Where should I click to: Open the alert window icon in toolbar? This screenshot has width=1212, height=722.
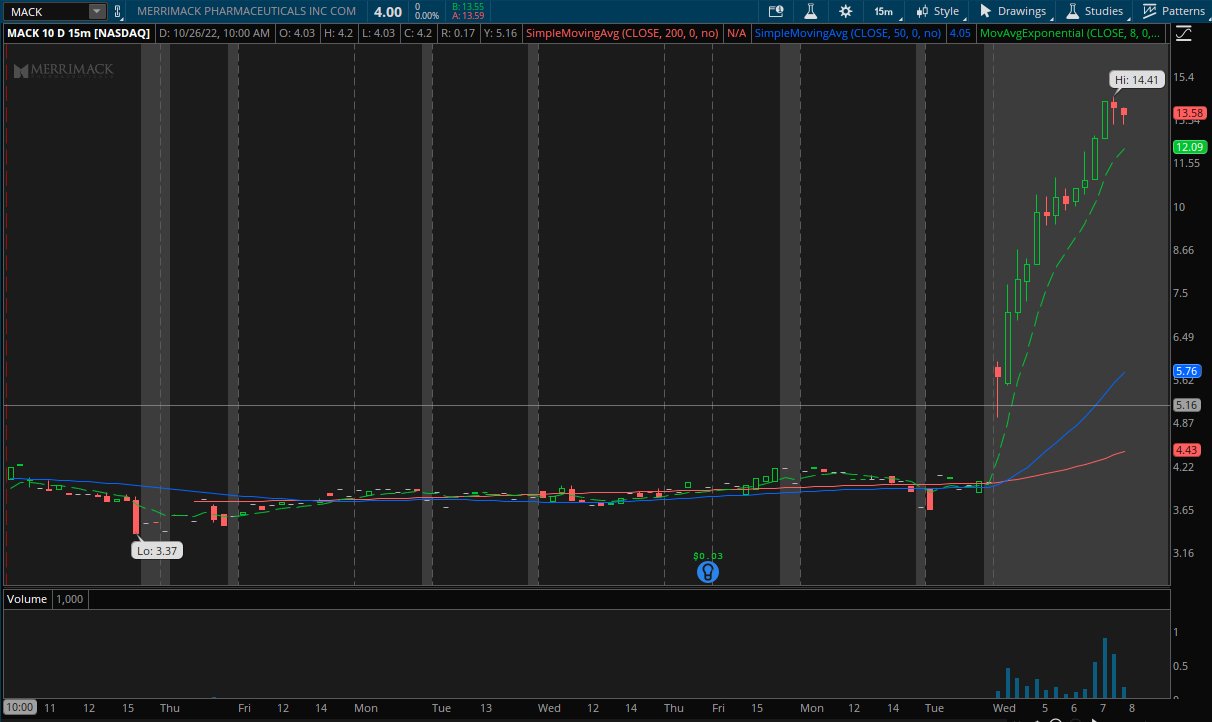pos(777,11)
